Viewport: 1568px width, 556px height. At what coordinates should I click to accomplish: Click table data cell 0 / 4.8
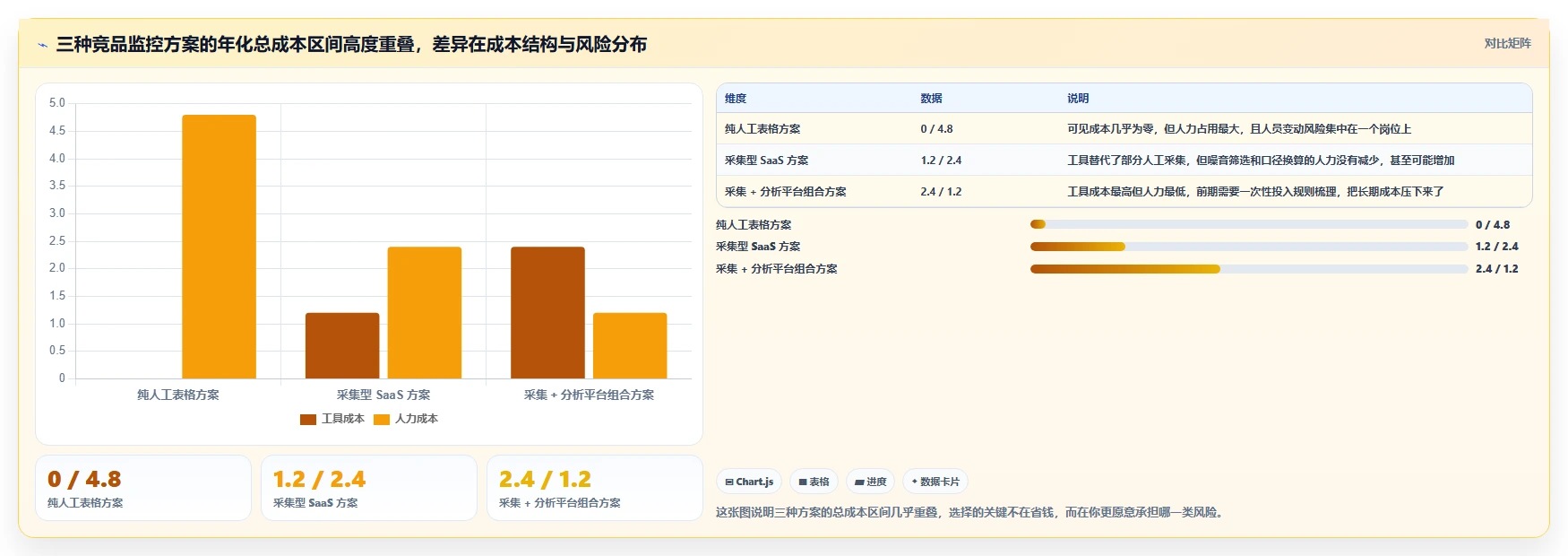(936, 129)
